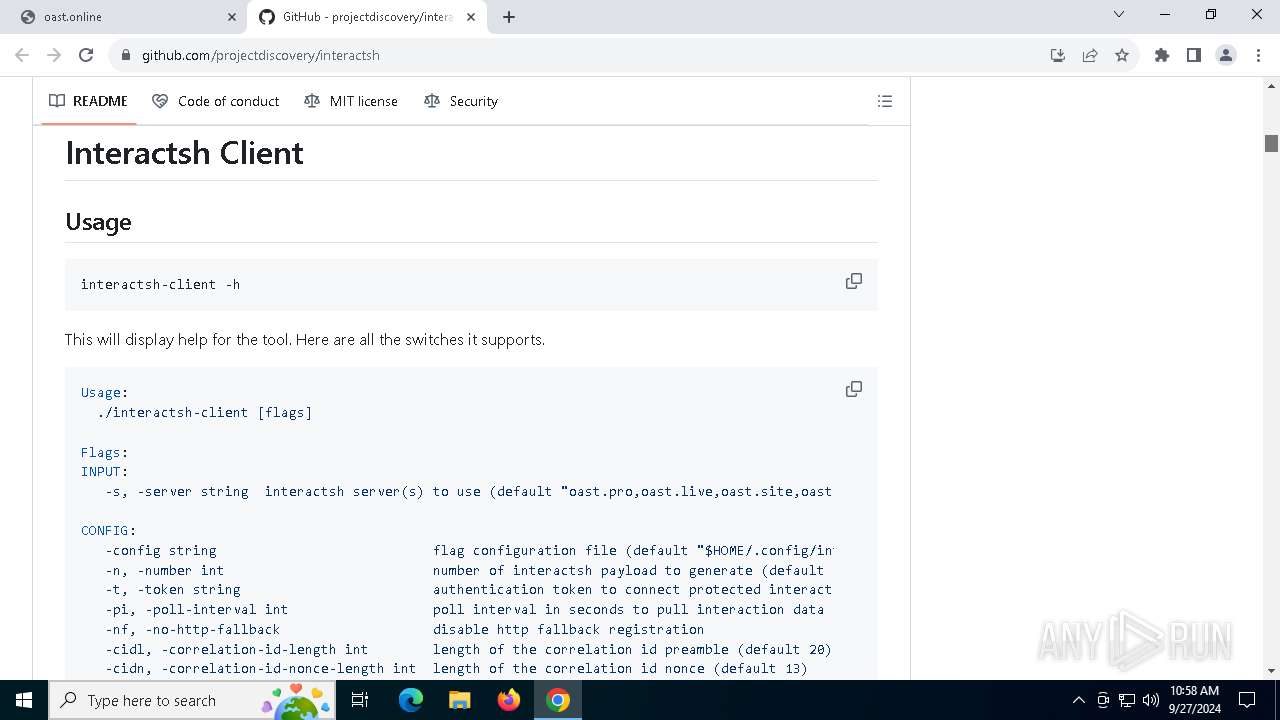Open File Explorer from taskbar
The height and width of the screenshot is (720, 1280).
point(460,700)
